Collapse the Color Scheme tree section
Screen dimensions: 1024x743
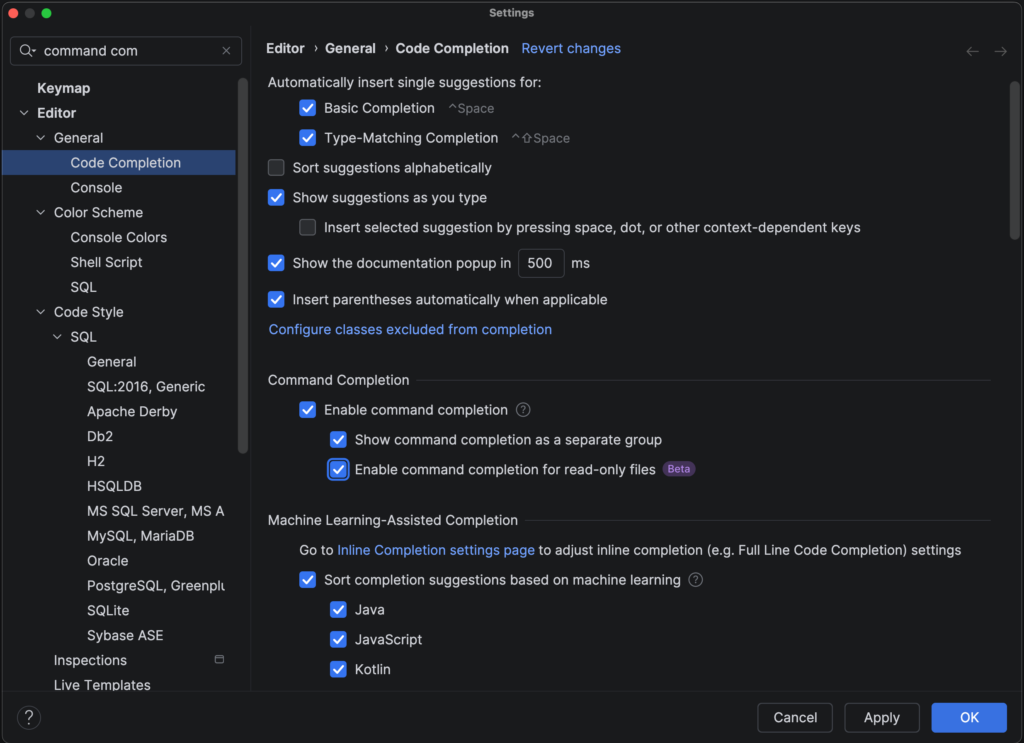[41, 213]
